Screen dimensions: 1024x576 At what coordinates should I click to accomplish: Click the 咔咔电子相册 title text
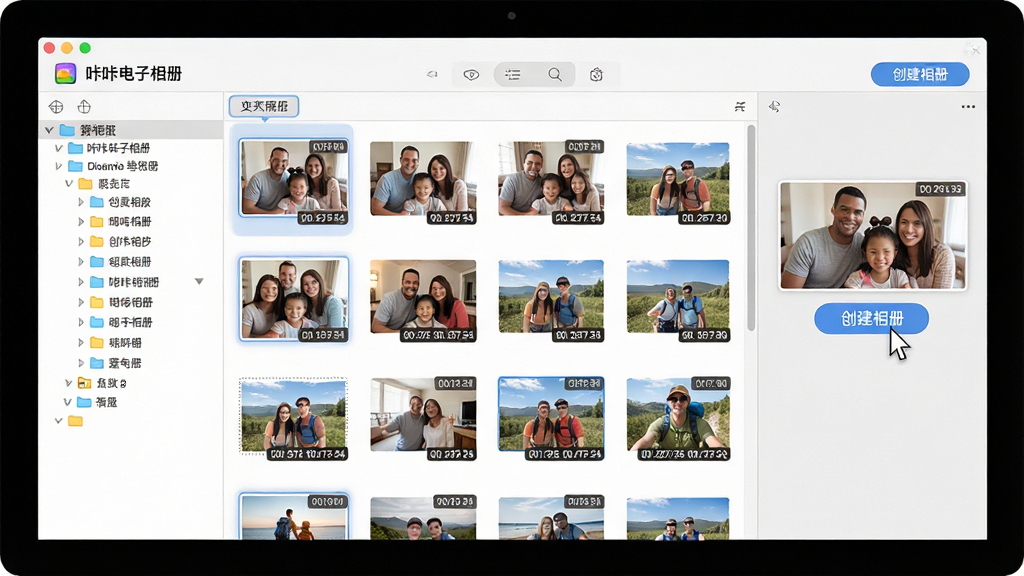coord(133,74)
